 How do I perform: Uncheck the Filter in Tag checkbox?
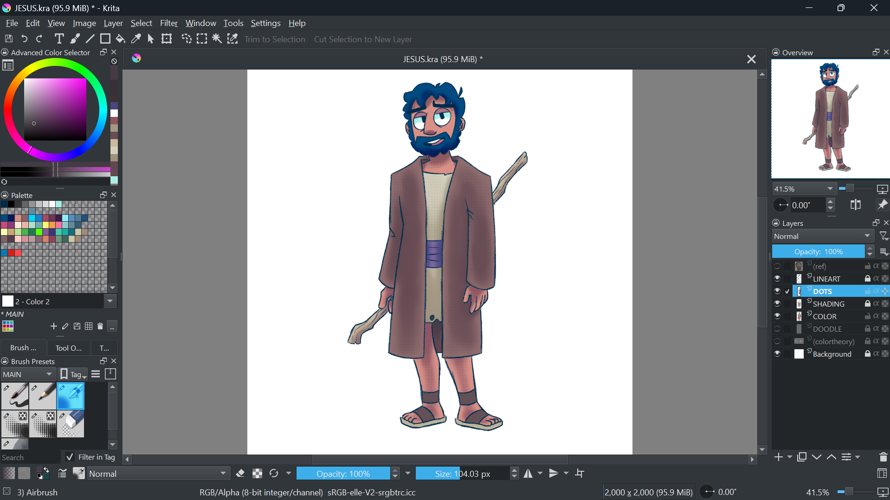pyautogui.click(x=69, y=457)
